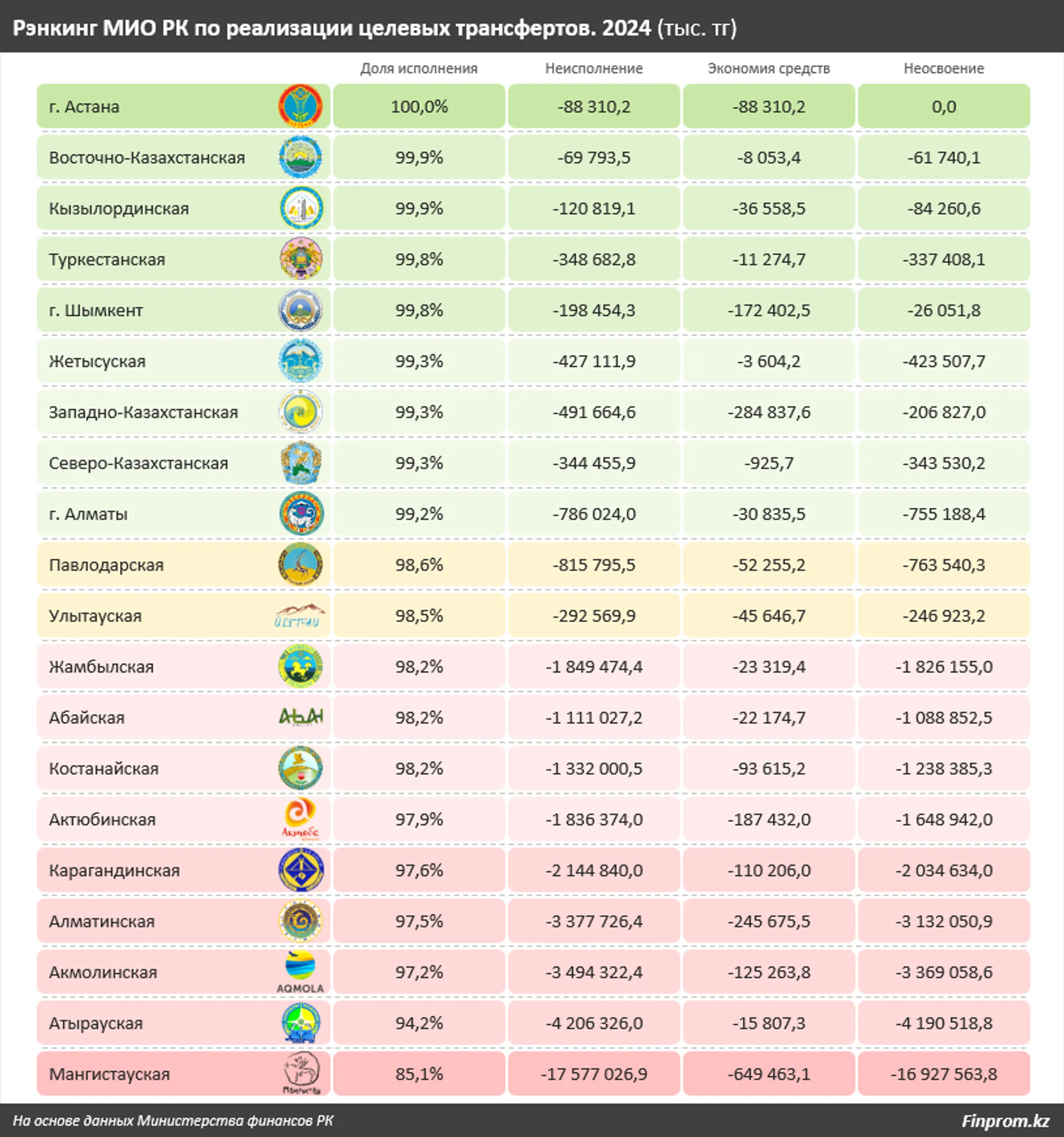Click the AQMOLA region logo
Image resolution: width=1064 pixels, height=1137 pixels.
point(301,972)
